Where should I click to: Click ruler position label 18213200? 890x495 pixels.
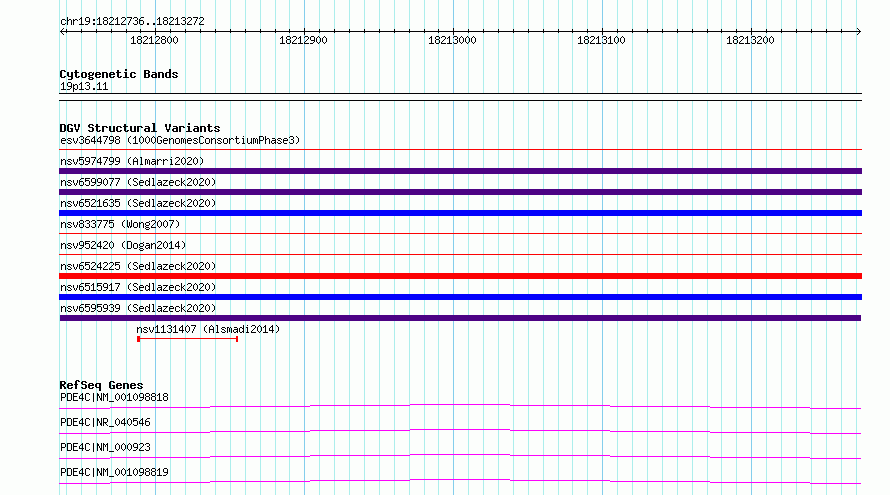pyautogui.click(x=750, y=40)
